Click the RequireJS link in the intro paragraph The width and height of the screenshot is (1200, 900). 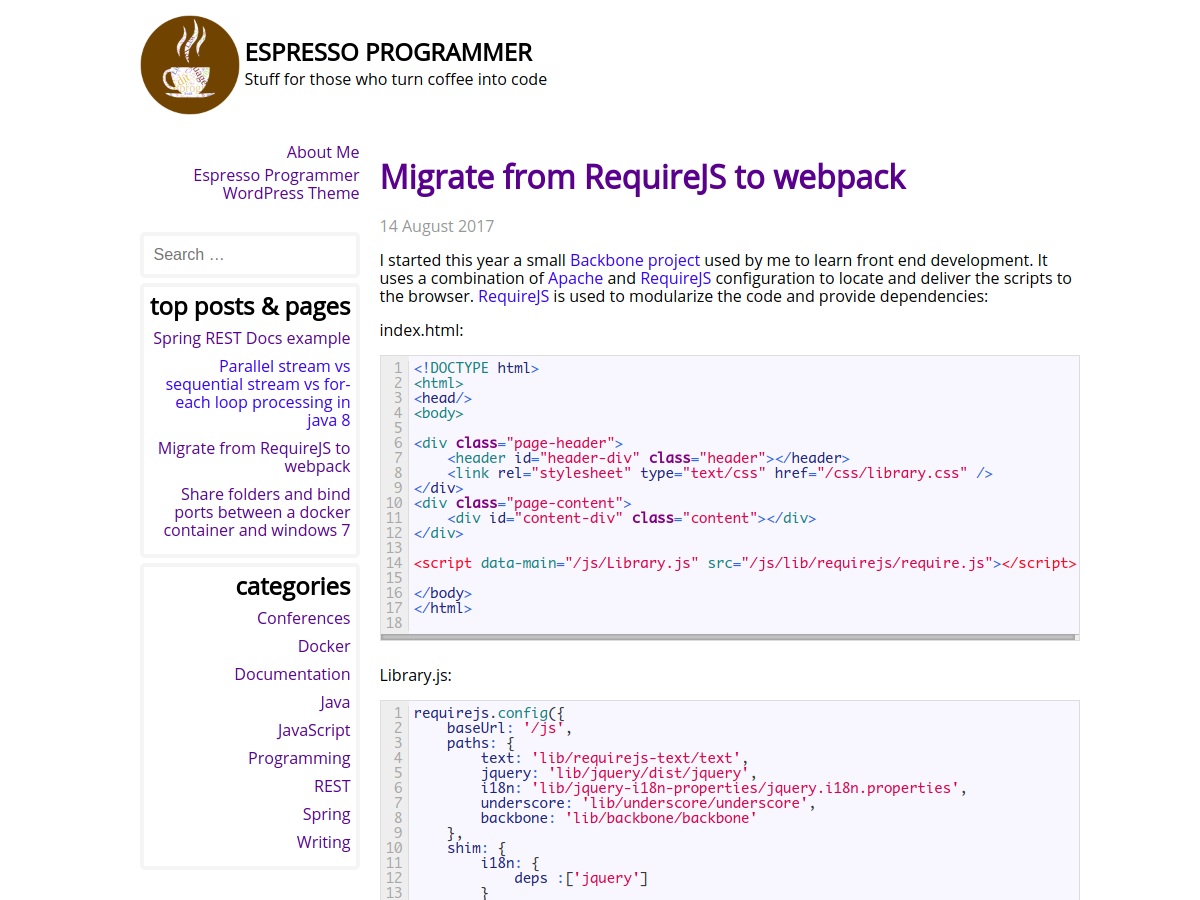[x=675, y=278]
